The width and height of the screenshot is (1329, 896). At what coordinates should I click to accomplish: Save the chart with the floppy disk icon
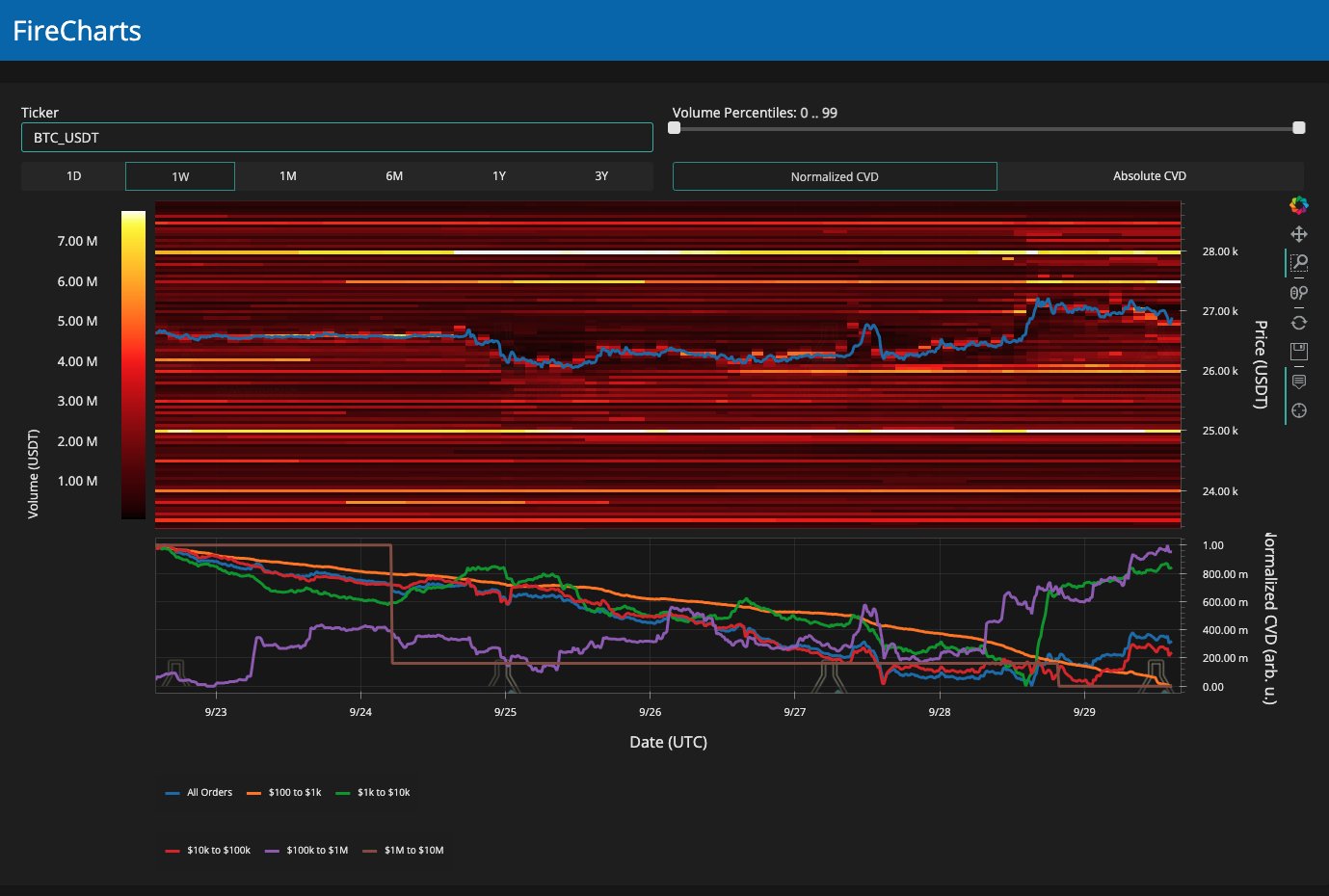(x=1298, y=352)
